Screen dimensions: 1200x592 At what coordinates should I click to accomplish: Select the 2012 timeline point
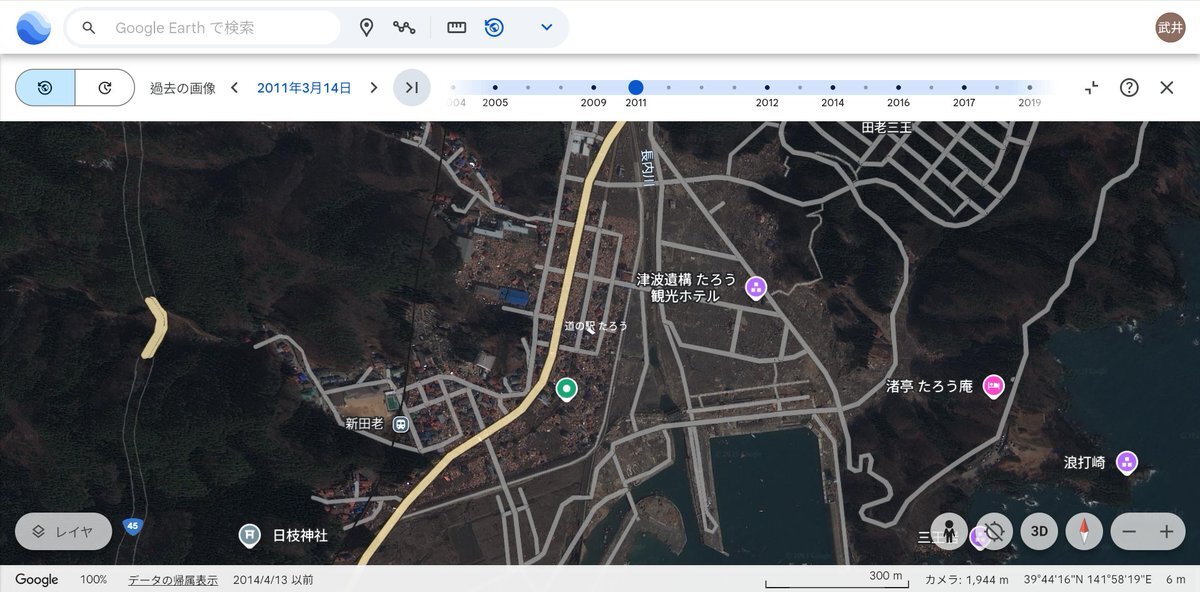click(x=767, y=88)
